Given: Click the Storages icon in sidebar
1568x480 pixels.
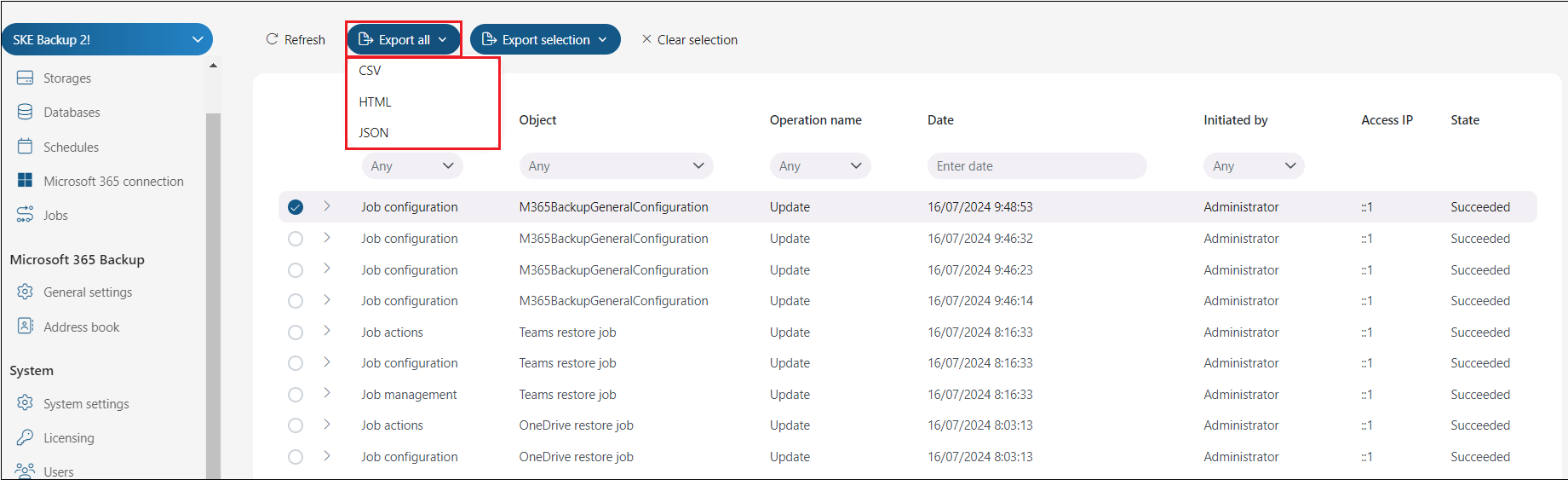Looking at the screenshot, I should pyautogui.click(x=26, y=78).
